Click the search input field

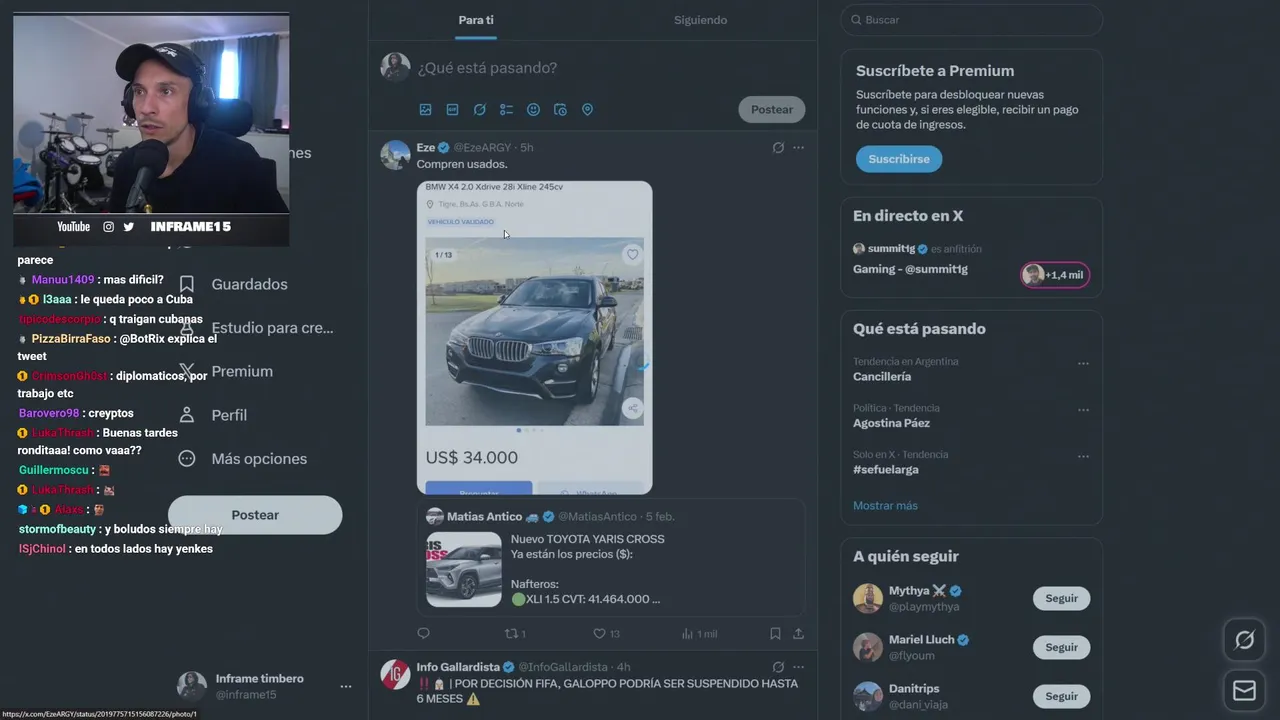coord(972,20)
